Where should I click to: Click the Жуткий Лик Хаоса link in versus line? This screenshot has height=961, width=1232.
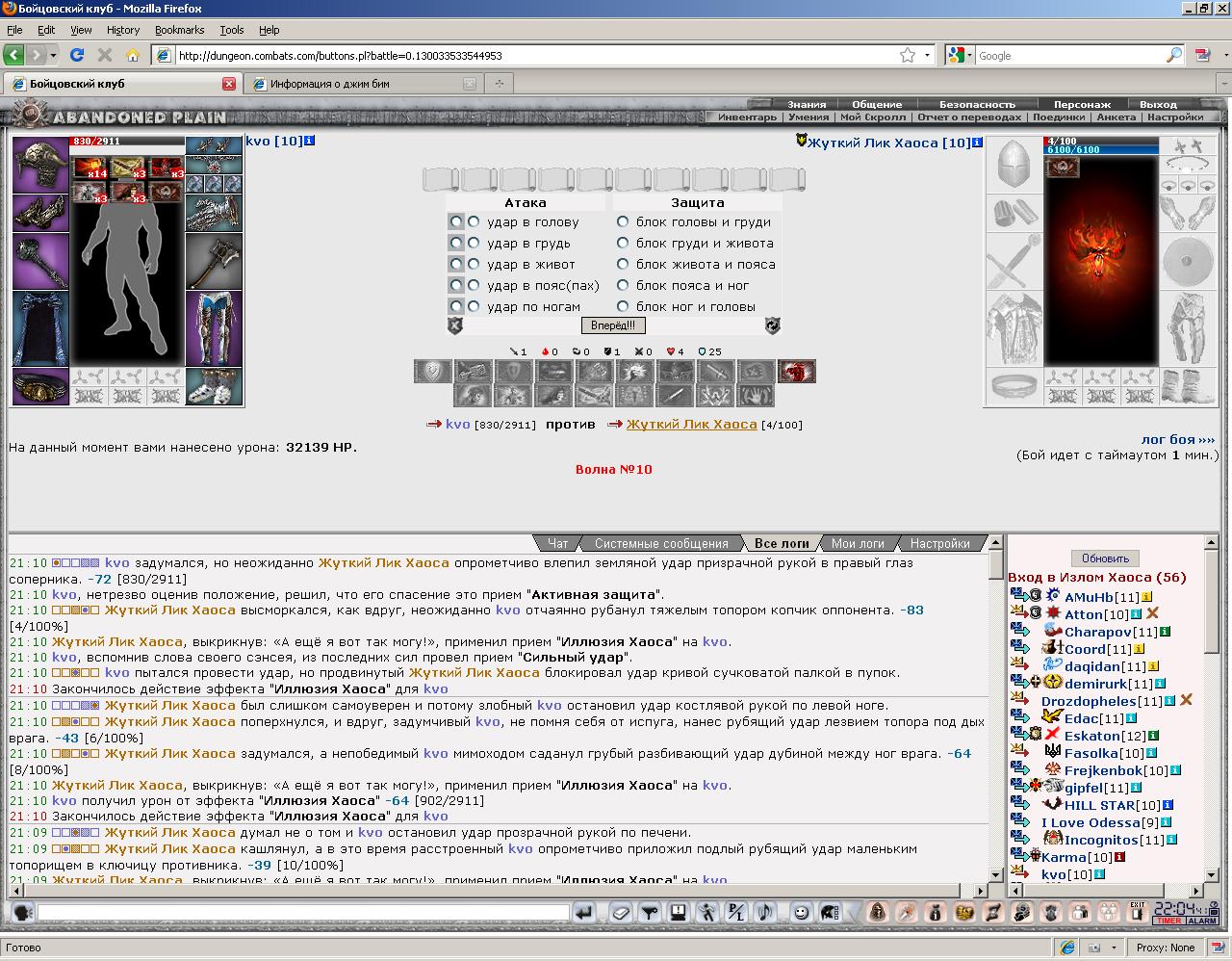pos(691,424)
